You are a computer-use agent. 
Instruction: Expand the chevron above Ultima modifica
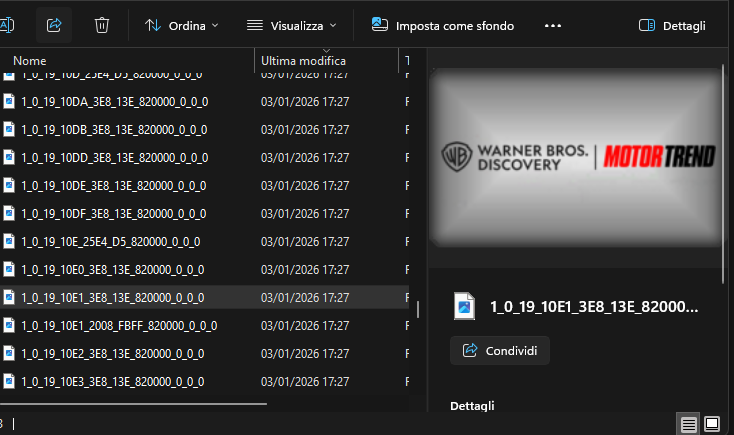326,50
